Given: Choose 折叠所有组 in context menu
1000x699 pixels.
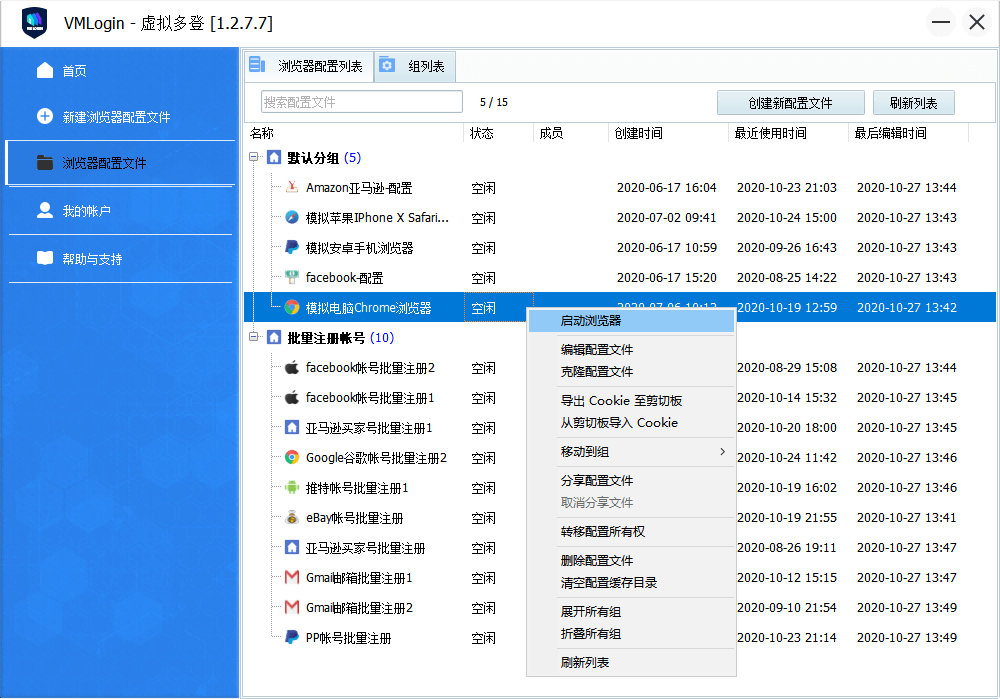Looking at the screenshot, I should (x=631, y=633).
